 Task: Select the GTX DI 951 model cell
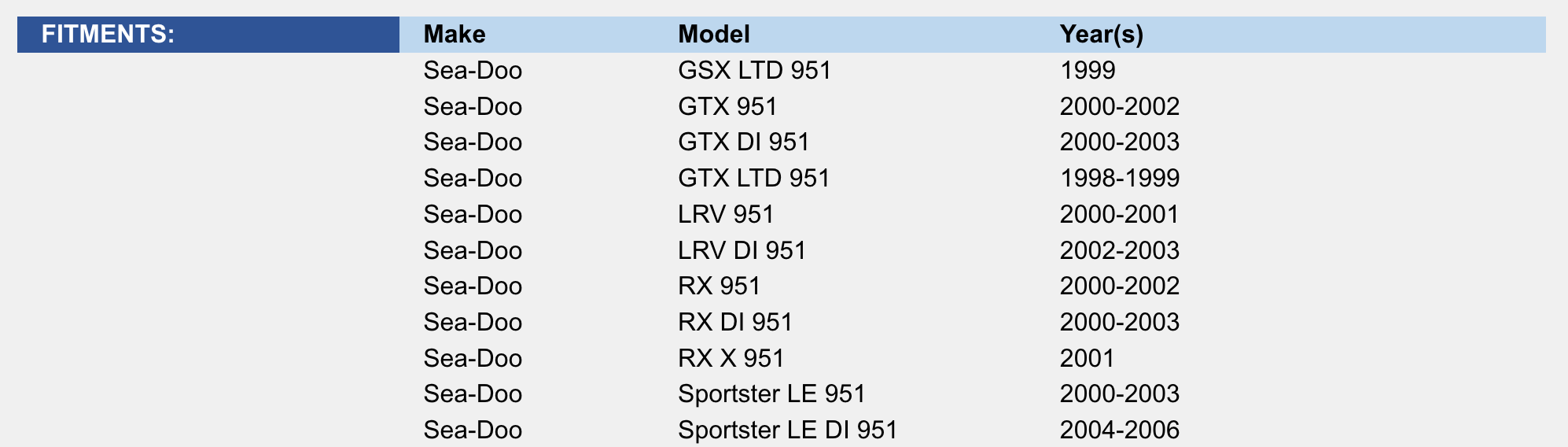pyautogui.click(x=743, y=142)
